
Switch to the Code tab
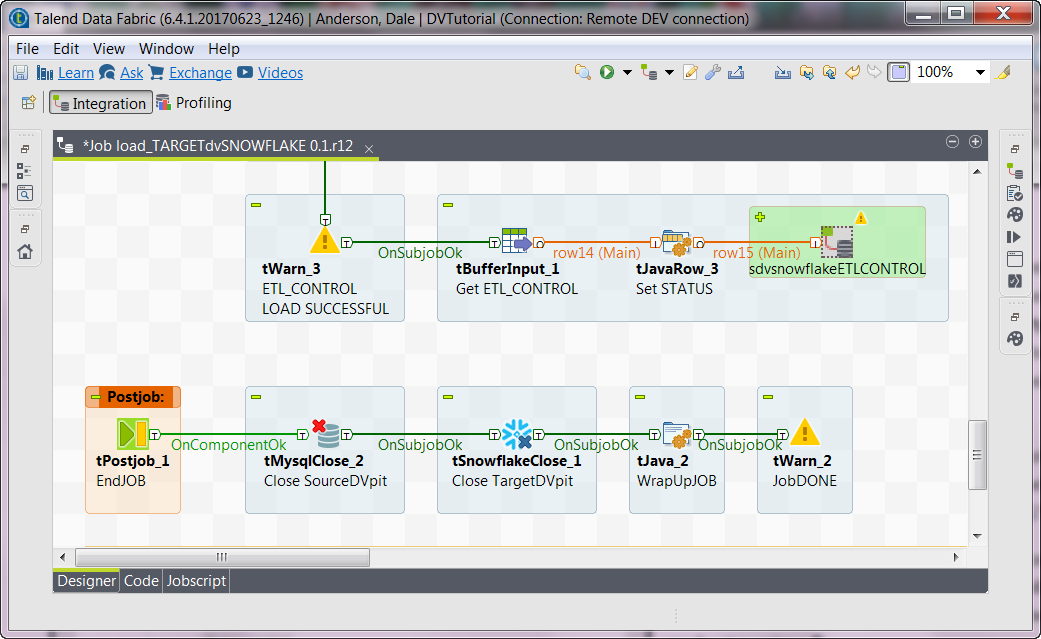click(x=141, y=580)
